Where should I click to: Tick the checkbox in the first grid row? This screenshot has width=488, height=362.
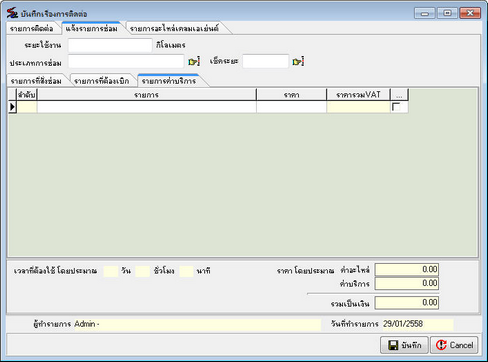coord(396,107)
